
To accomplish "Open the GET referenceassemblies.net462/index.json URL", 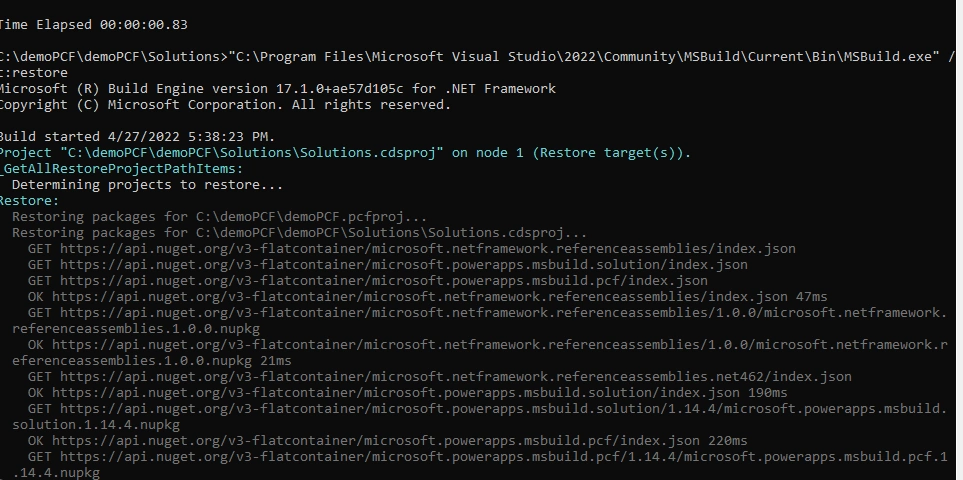I will tap(456, 376).
